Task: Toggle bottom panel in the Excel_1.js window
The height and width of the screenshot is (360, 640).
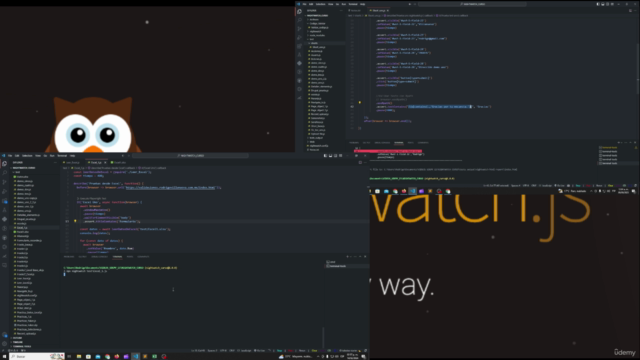Action: pos(331,156)
